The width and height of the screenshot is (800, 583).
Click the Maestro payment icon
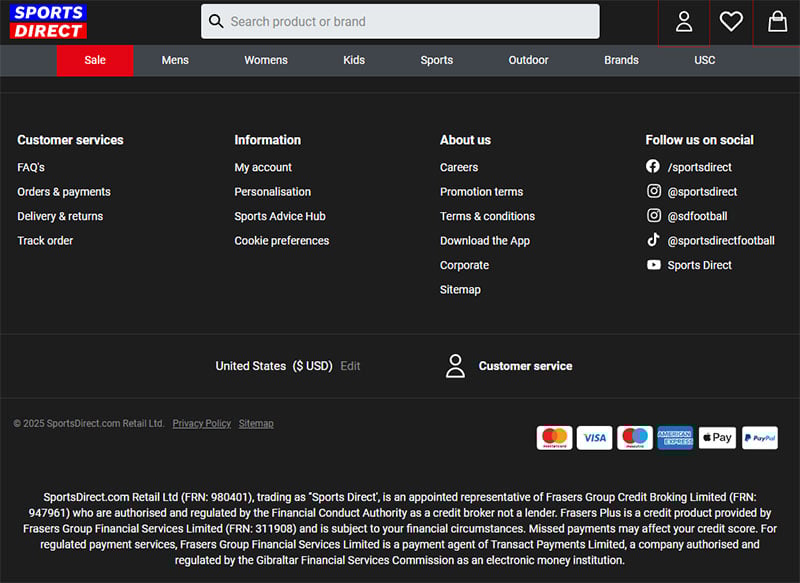click(x=635, y=438)
